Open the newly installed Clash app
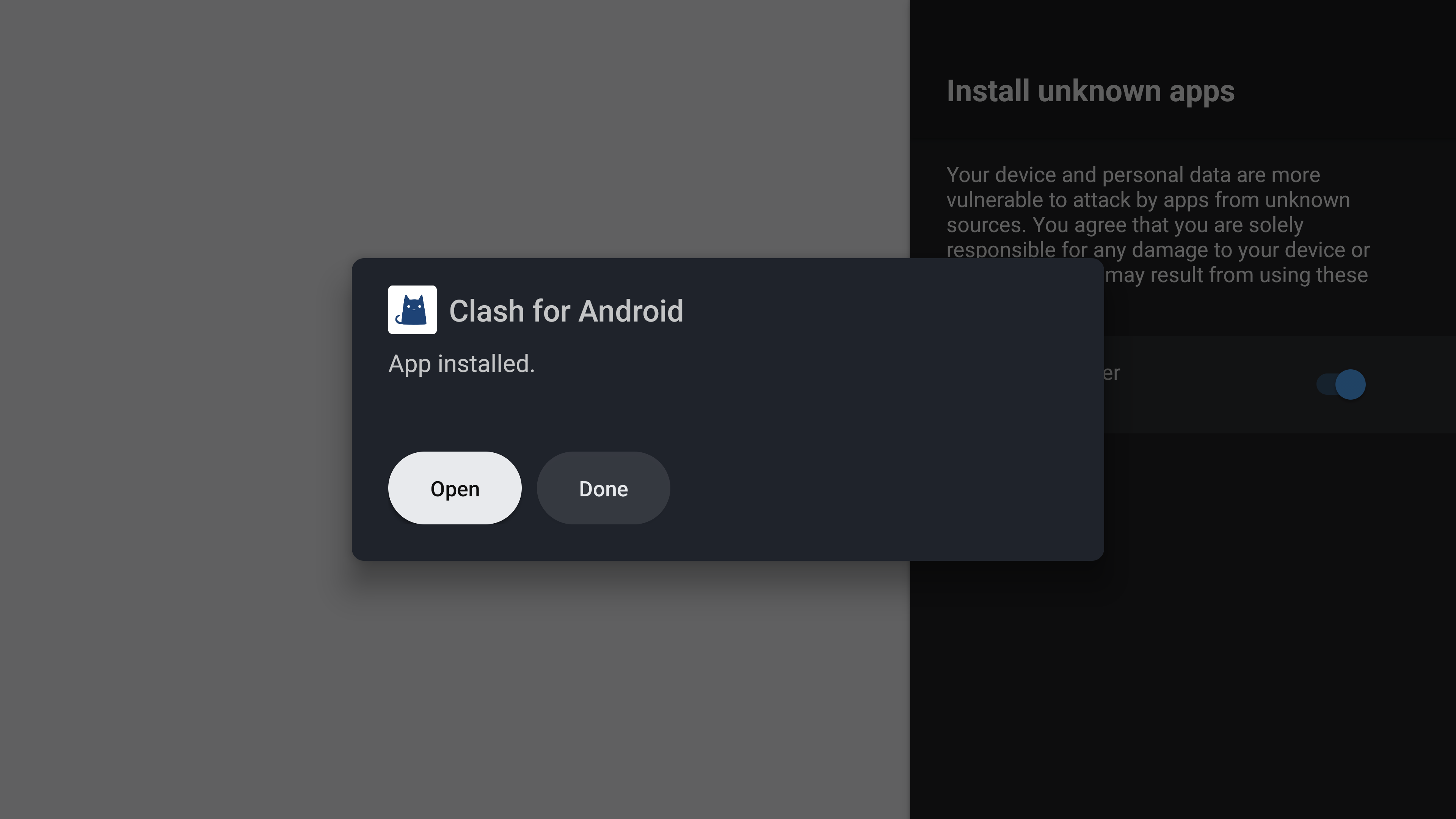The width and height of the screenshot is (1456, 819). (455, 488)
